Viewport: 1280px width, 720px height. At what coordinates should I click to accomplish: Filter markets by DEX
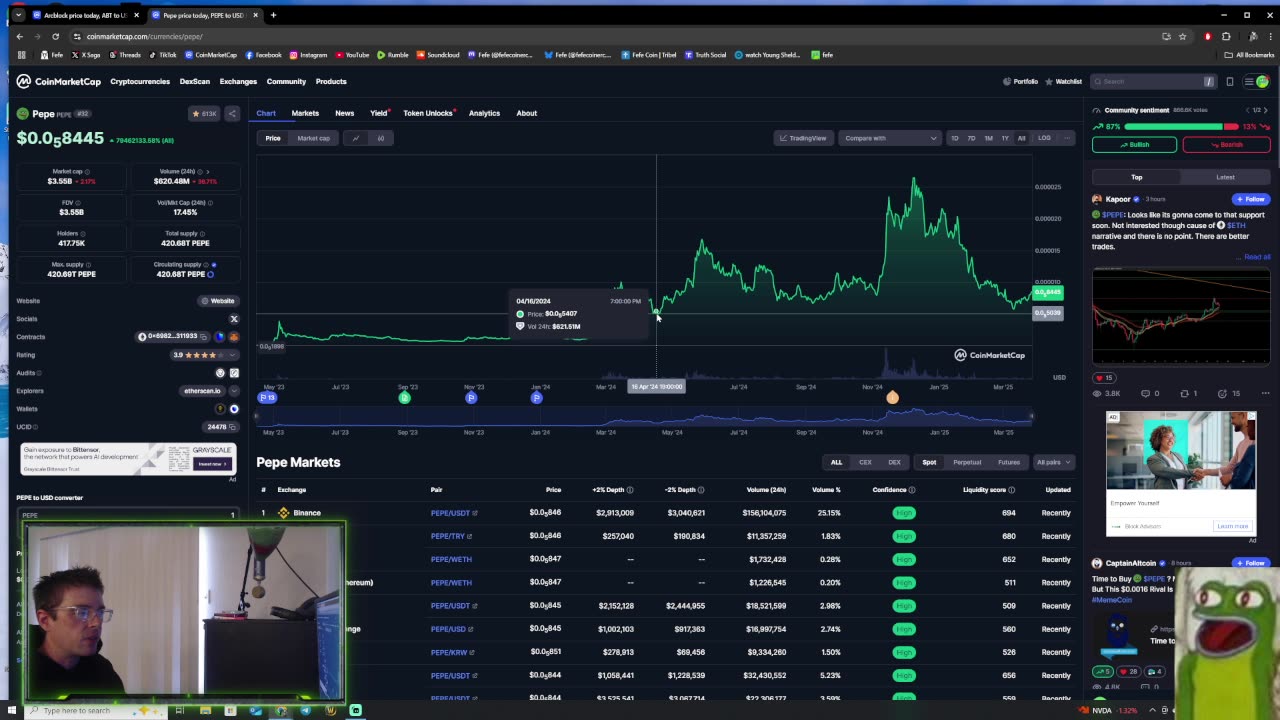894,462
